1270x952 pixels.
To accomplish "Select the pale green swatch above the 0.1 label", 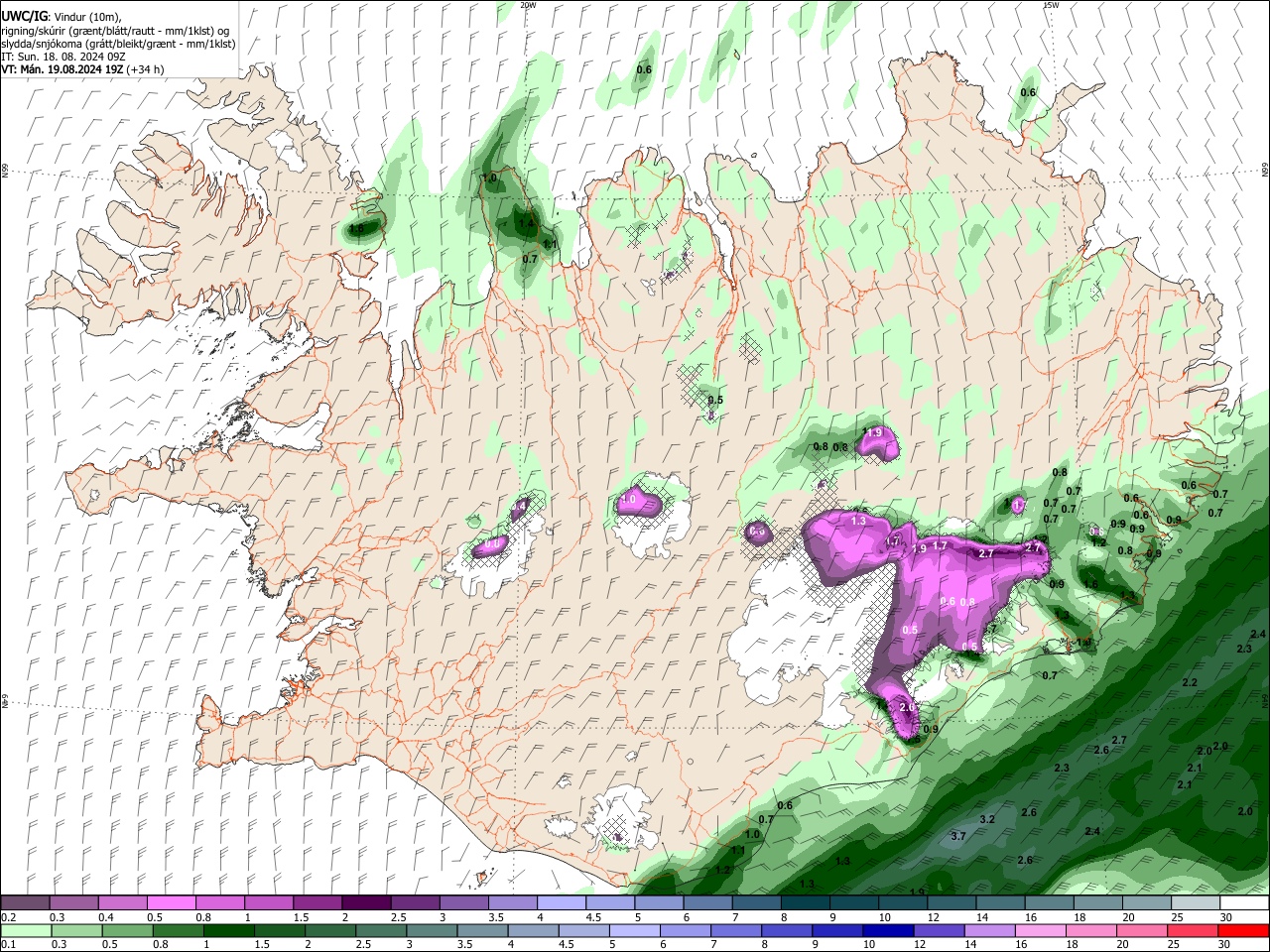I will (x=25, y=930).
